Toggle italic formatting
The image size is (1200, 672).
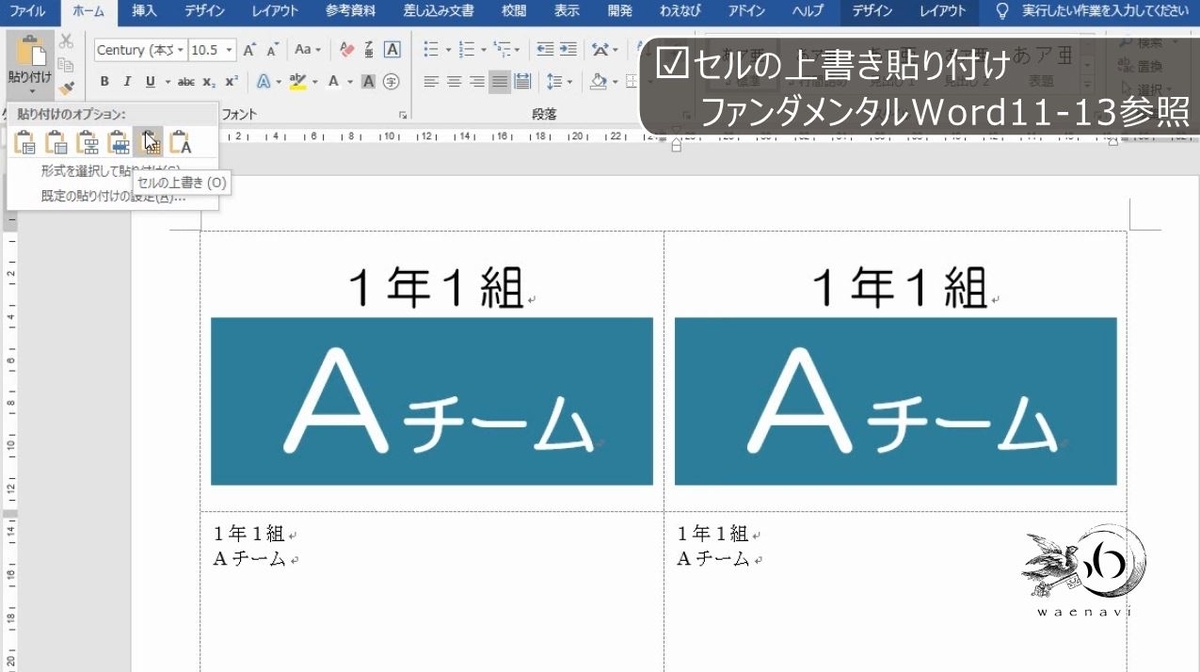(x=128, y=81)
